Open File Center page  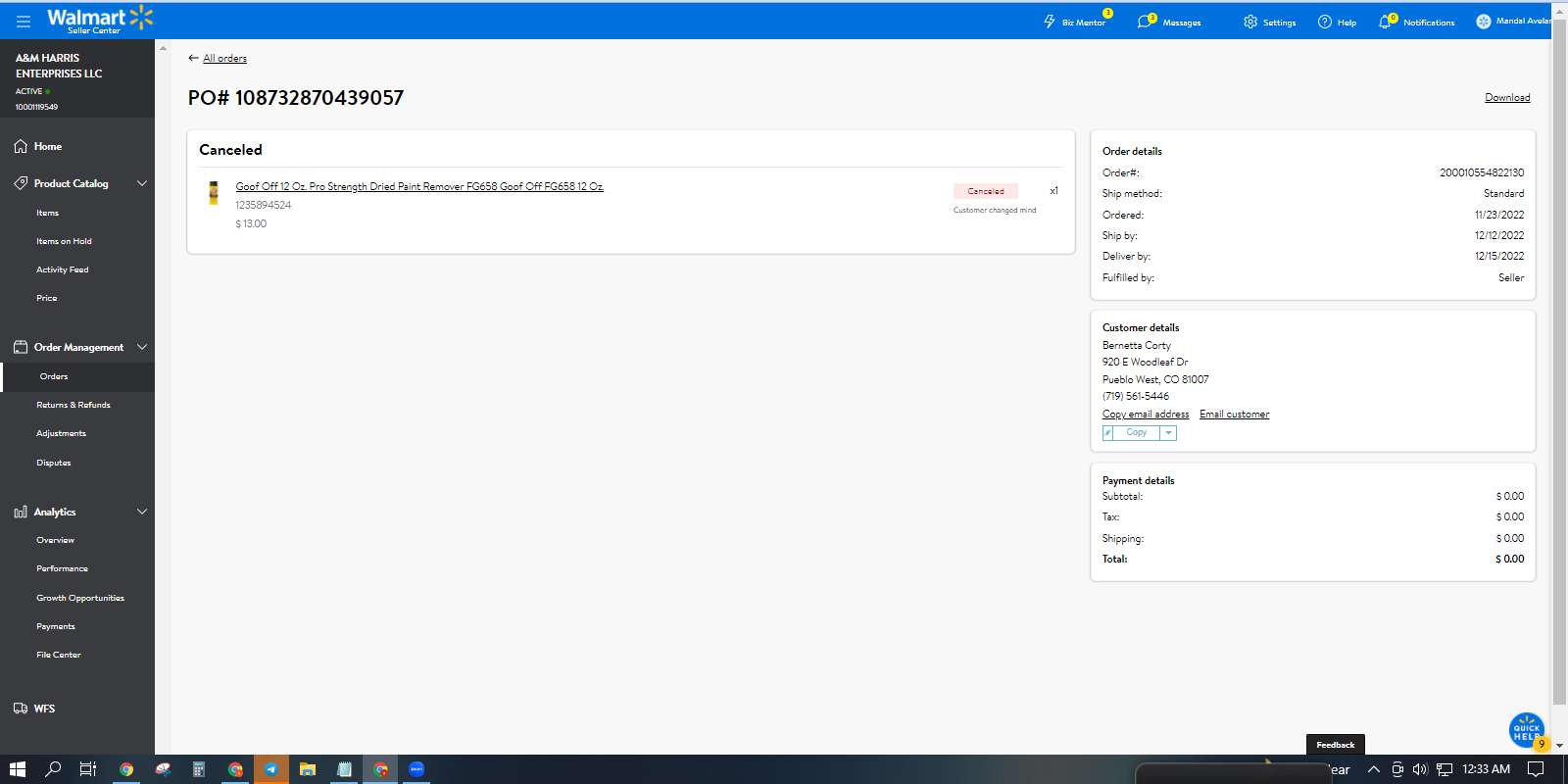[x=58, y=655]
